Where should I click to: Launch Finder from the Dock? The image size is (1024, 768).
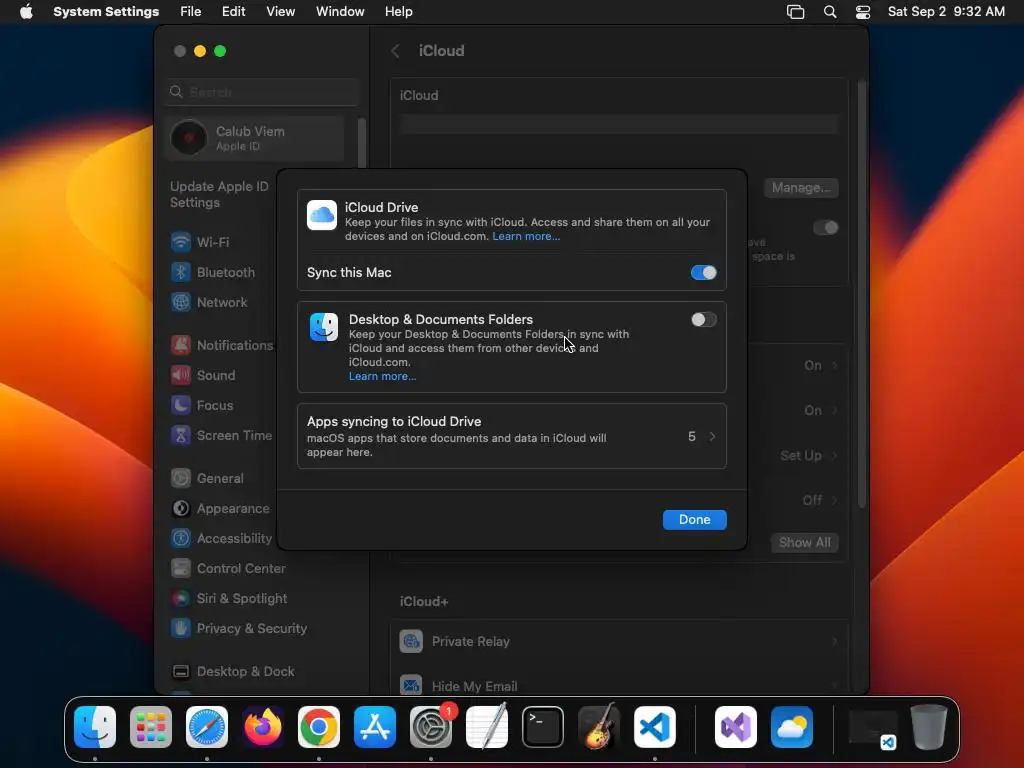tap(95, 726)
